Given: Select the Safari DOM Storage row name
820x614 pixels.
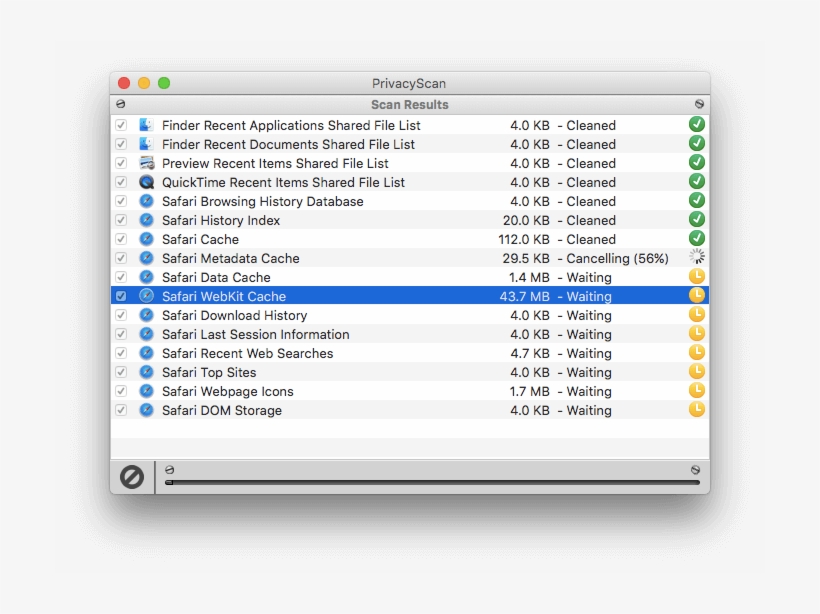Looking at the screenshot, I should click(222, 411).
